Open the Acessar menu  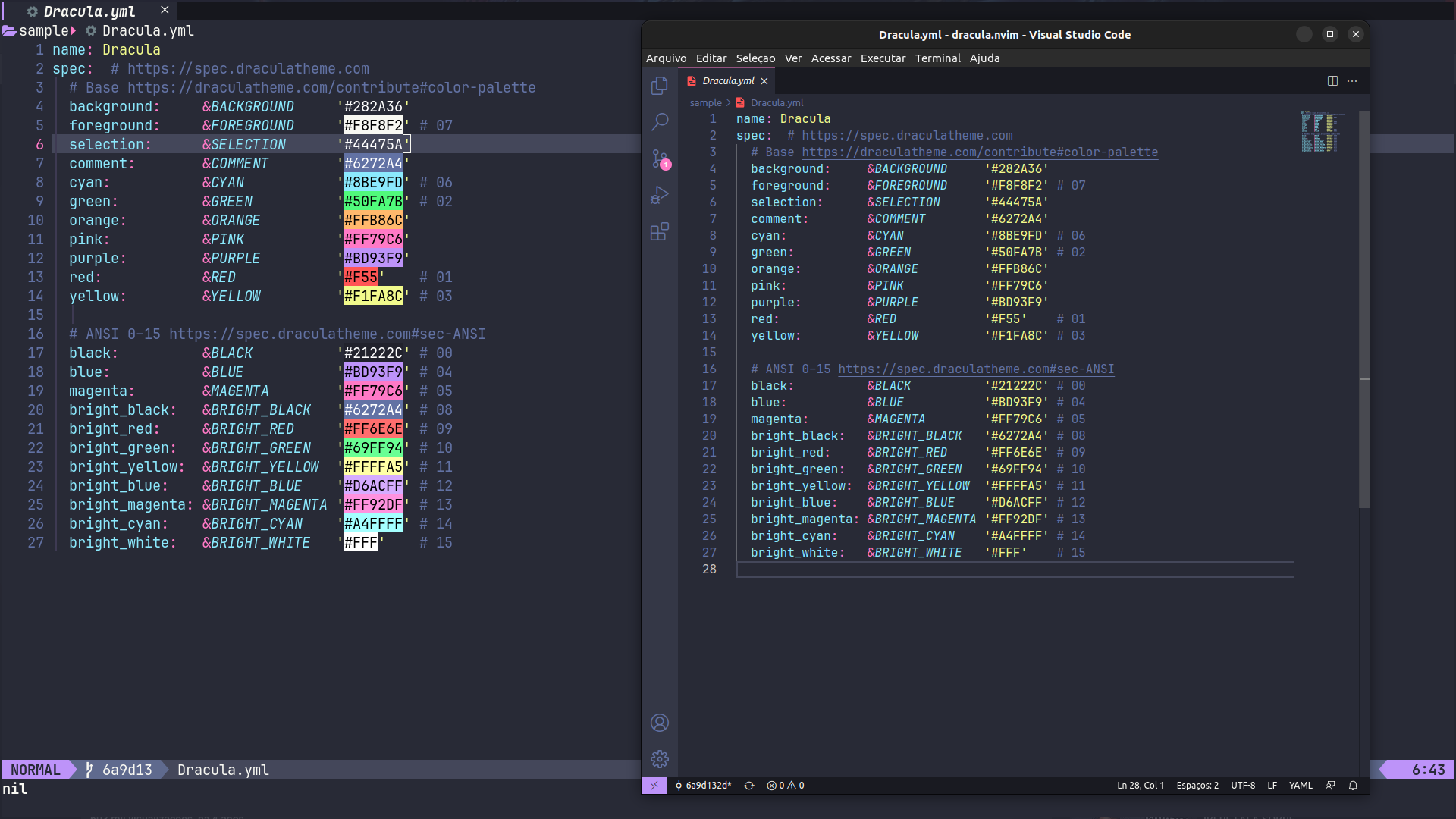click(x=831, y=58)
